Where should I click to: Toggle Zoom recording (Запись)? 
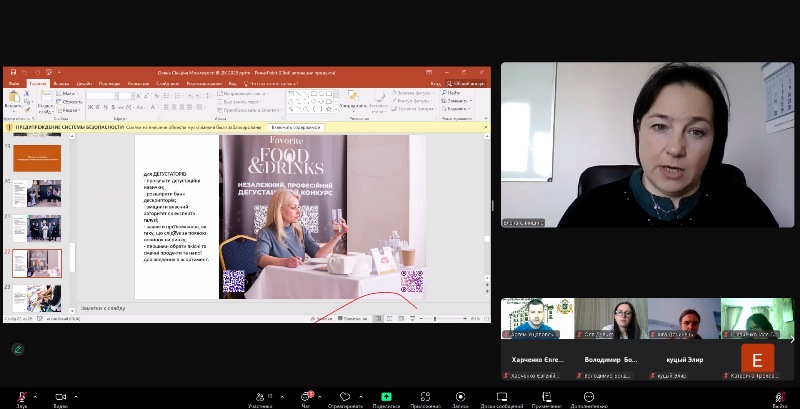[460, 397]
